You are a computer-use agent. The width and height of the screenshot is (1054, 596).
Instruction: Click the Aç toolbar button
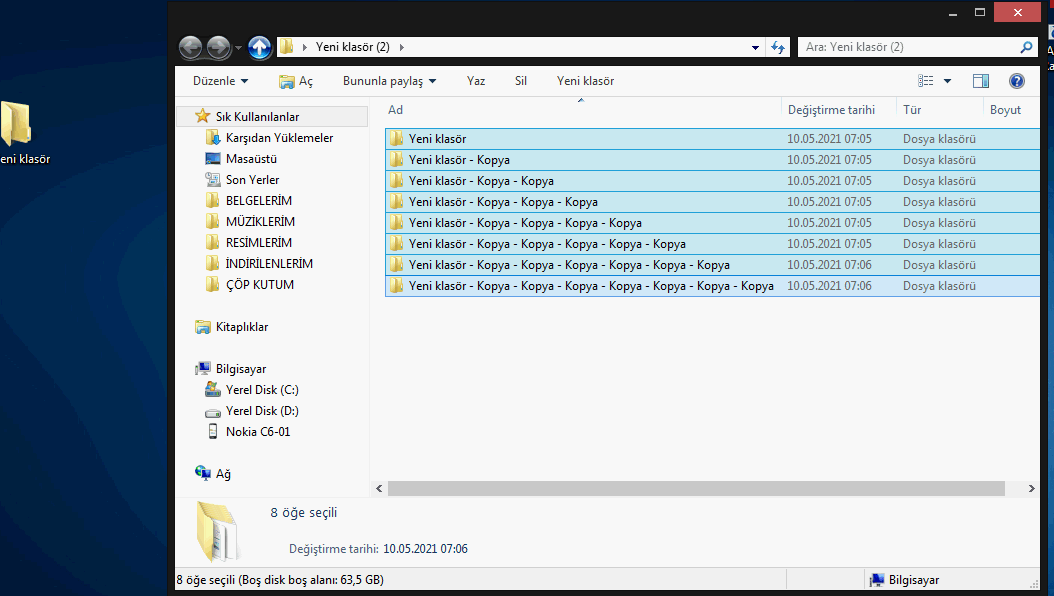296,81
